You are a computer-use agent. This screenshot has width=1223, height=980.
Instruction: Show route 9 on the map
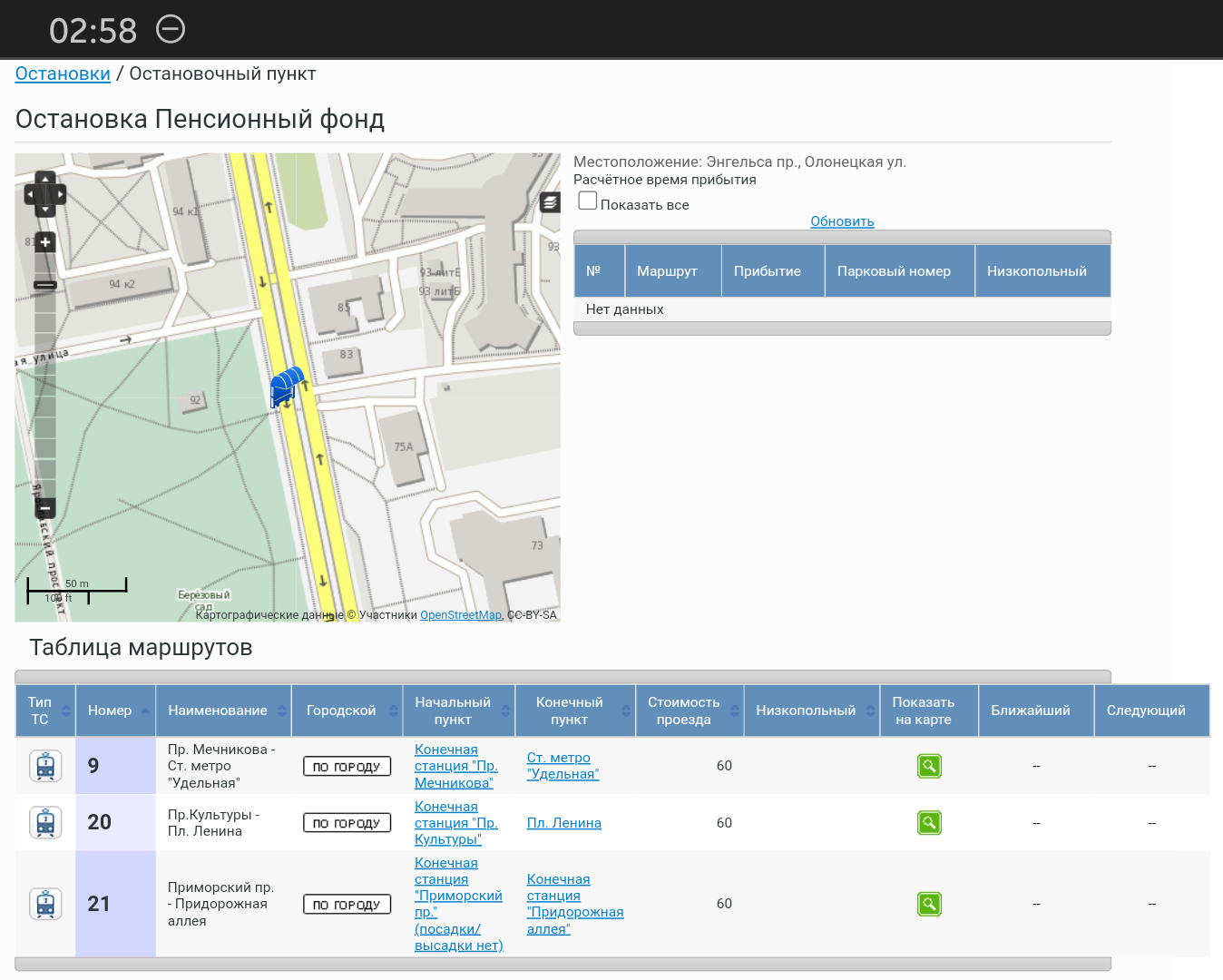pyautogui.click(x=929, y=766)
